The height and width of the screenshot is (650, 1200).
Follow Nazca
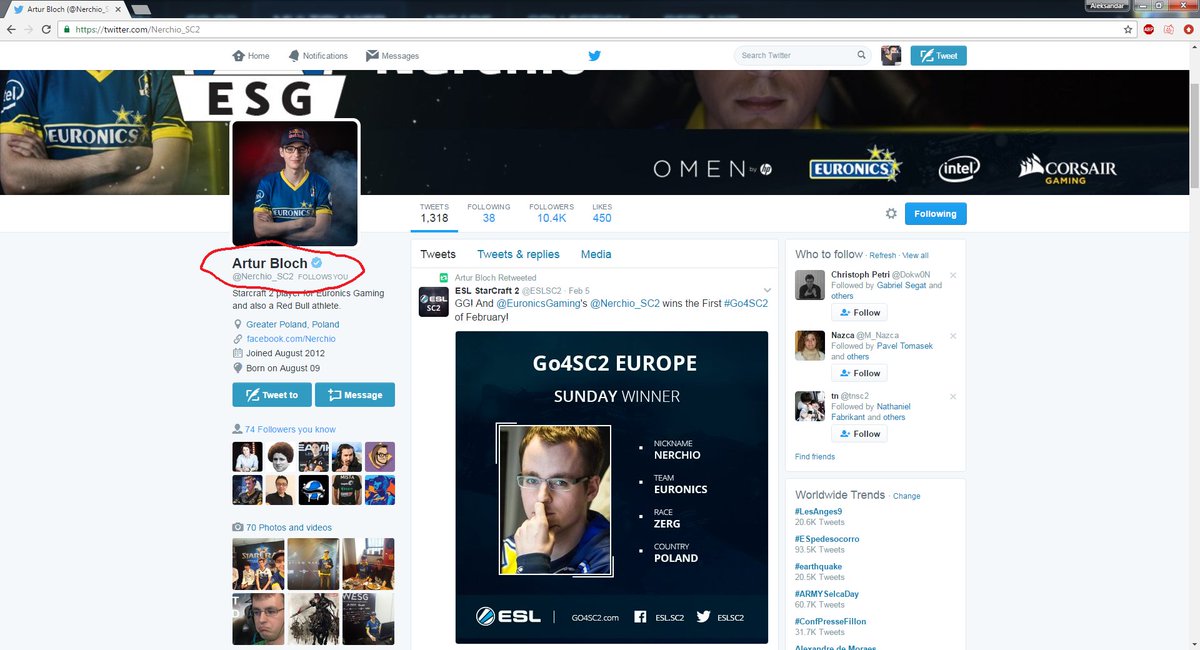pyautogui.click(x=859, y=373)
